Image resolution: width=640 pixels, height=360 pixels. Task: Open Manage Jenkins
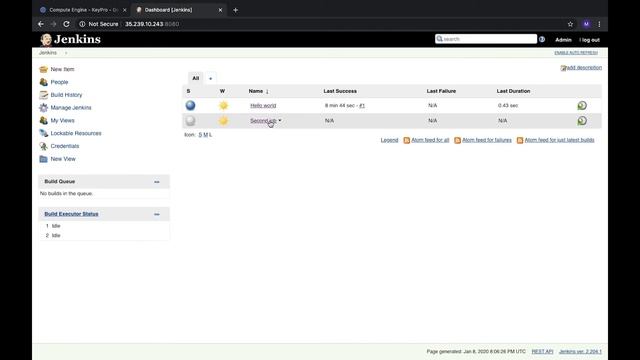tap(71, 108)
